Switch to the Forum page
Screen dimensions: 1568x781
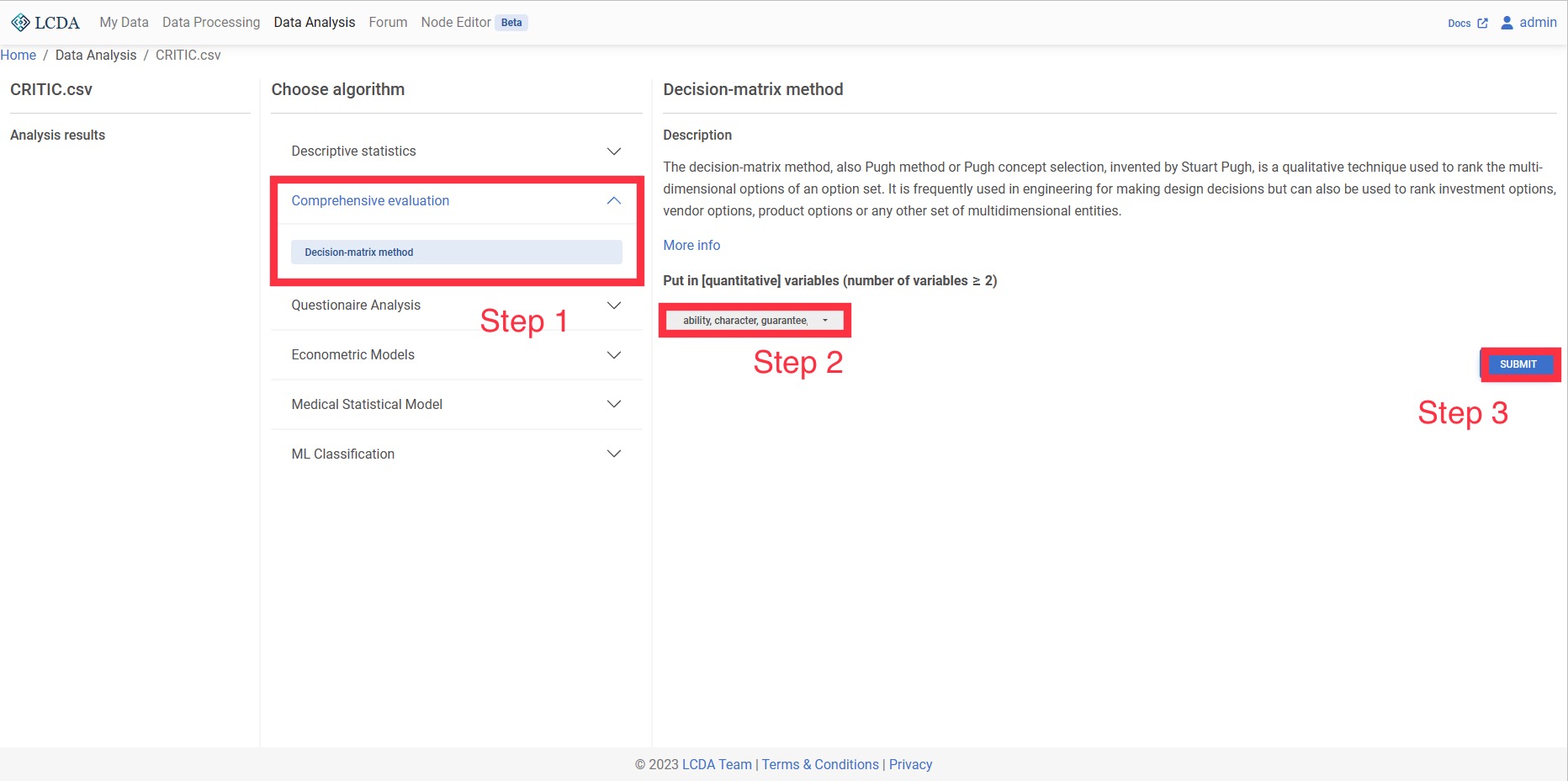click(x=388, y=23)
